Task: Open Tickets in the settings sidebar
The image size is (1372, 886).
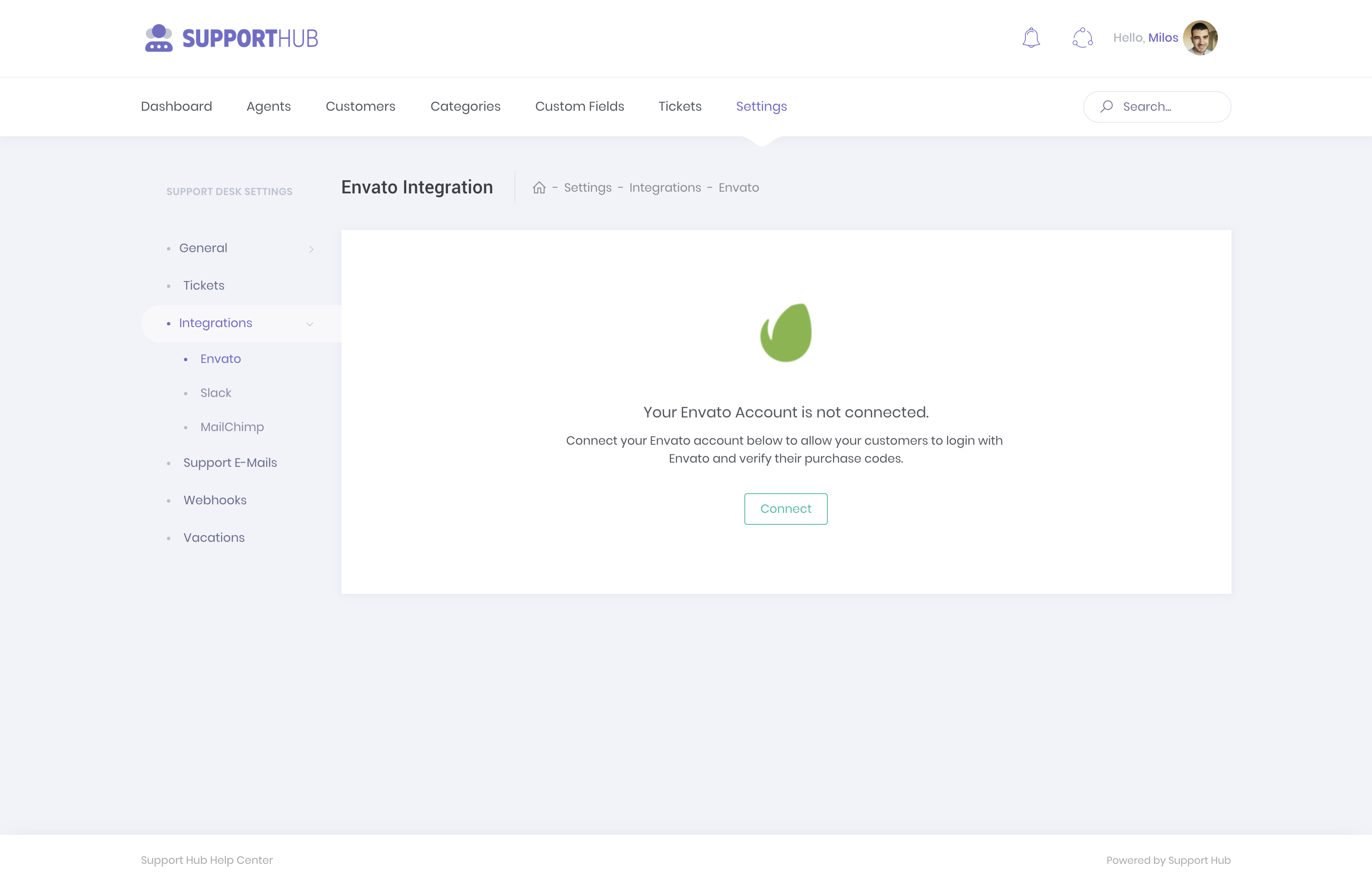Action: [x=204, y=285]
